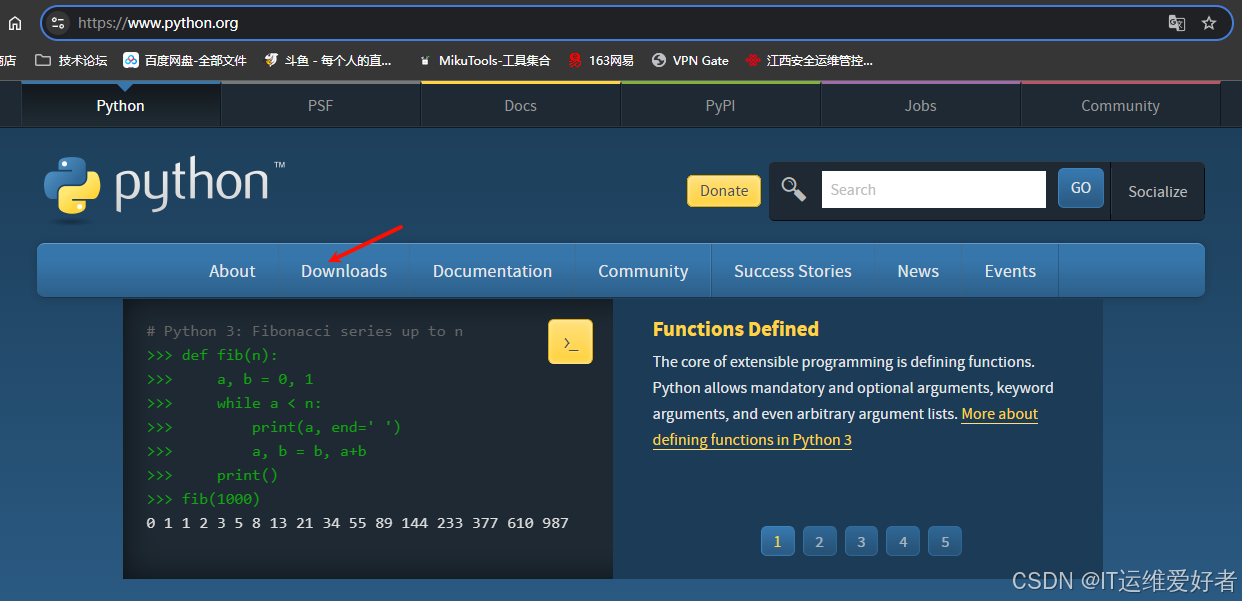Viewport: 1242px width, 601px height.
Task: Open the Documentation navigation menu
Action: coord(492,271)
